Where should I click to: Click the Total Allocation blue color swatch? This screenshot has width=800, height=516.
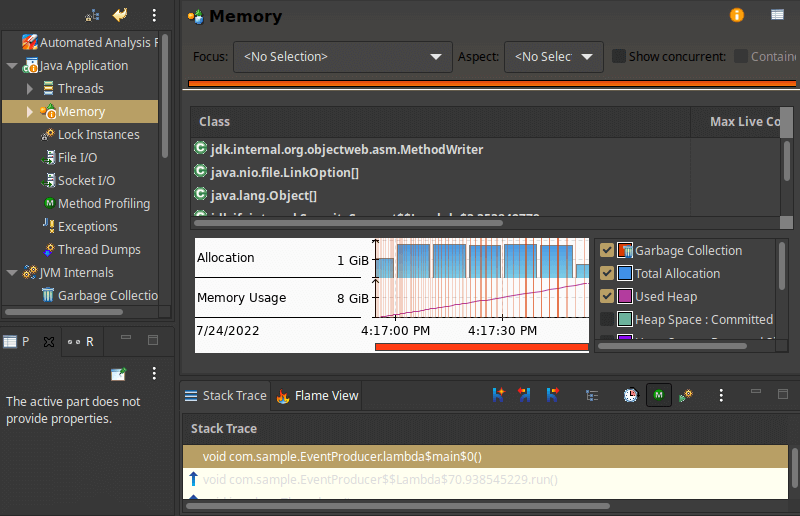tap(625, 273)
